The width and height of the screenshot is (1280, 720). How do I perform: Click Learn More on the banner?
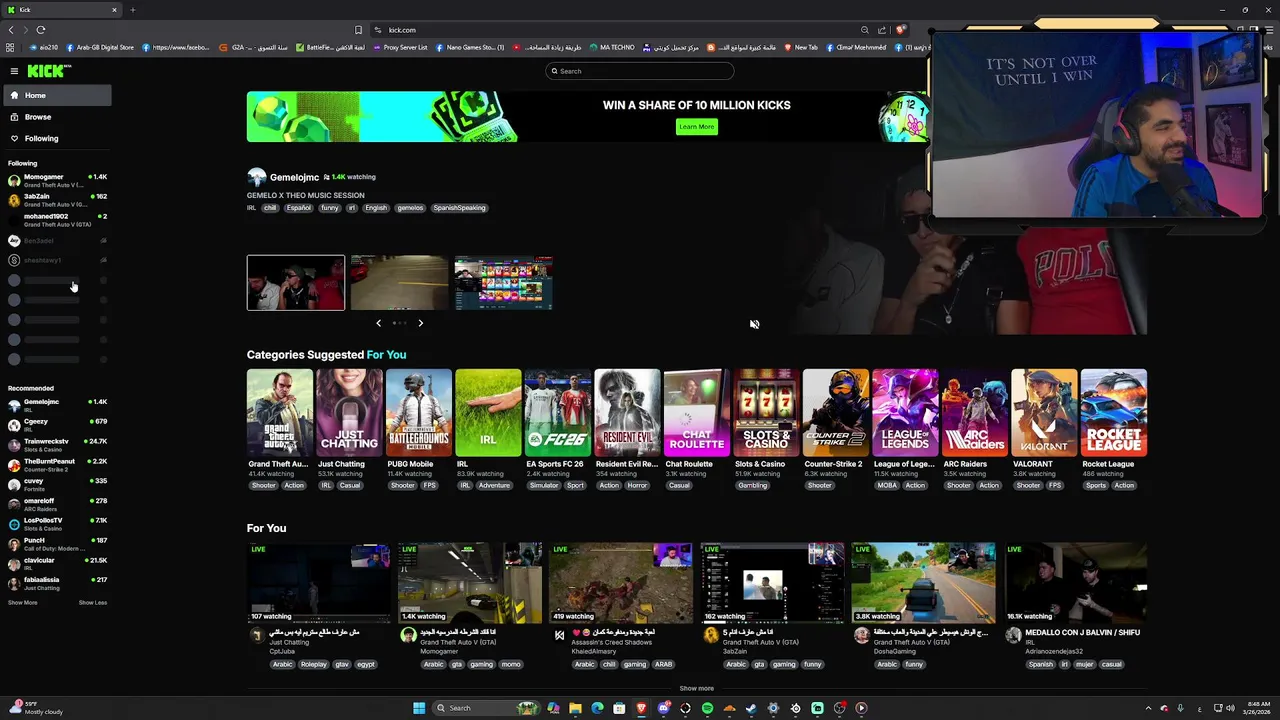(697, 127)
